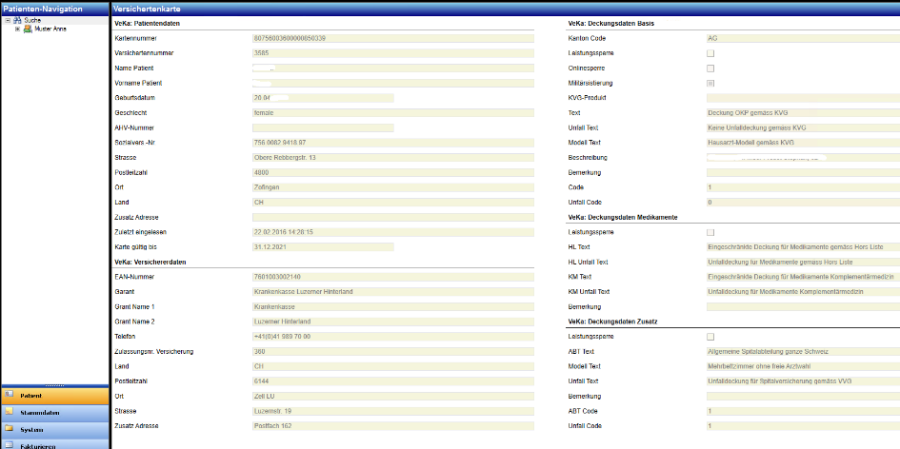900x449 pixels.
Task: Click the Grant Name 2 field
Action: (393, 322)
